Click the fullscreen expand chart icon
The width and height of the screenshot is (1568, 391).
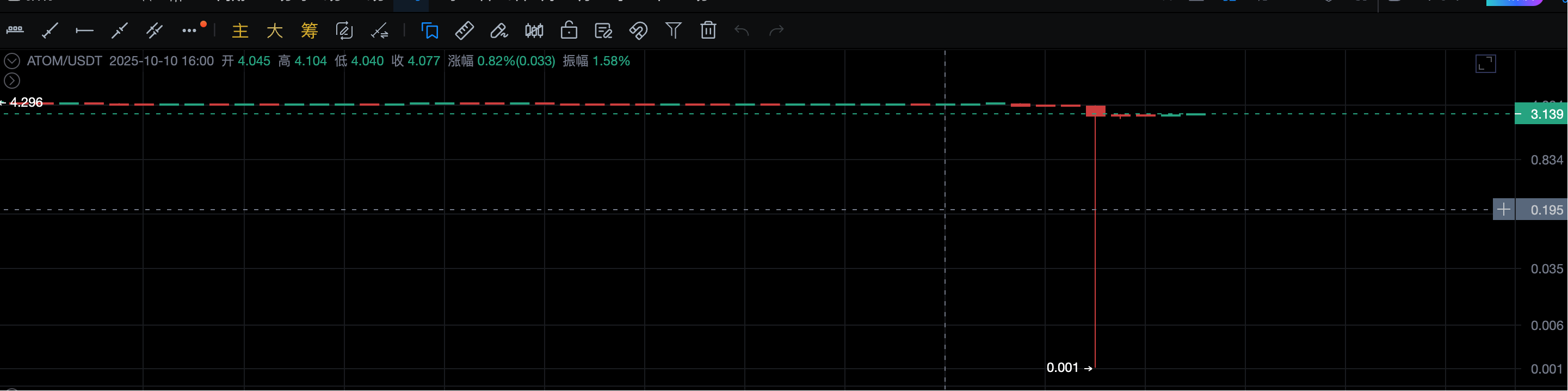pos(1485,64)
